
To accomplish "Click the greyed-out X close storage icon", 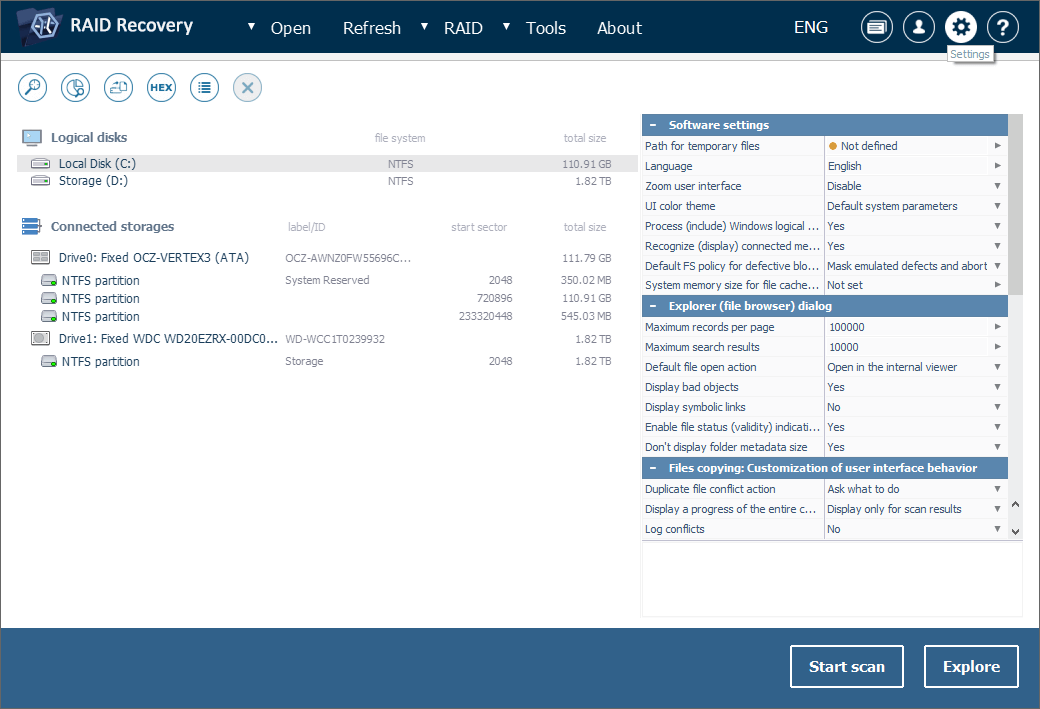I will (x=247, y=88).
